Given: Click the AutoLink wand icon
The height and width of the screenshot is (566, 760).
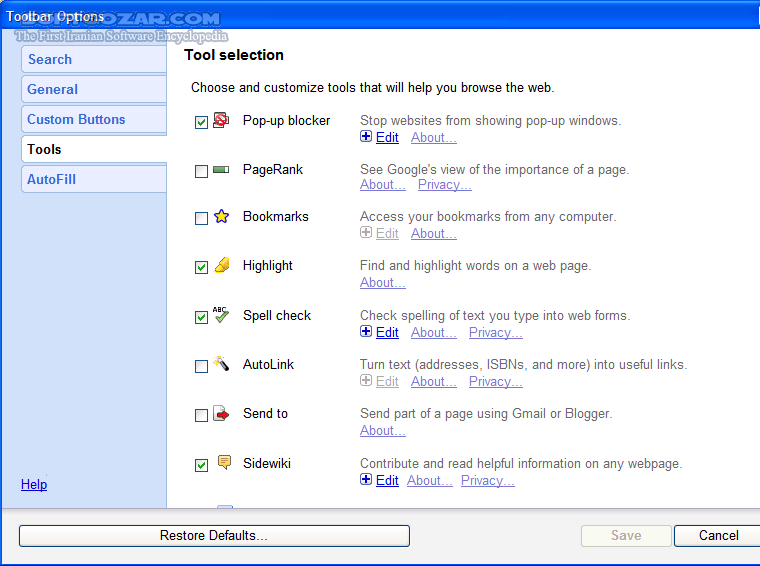Looking at the screenshot, I should pyautogui.click(x=221, y=363).
